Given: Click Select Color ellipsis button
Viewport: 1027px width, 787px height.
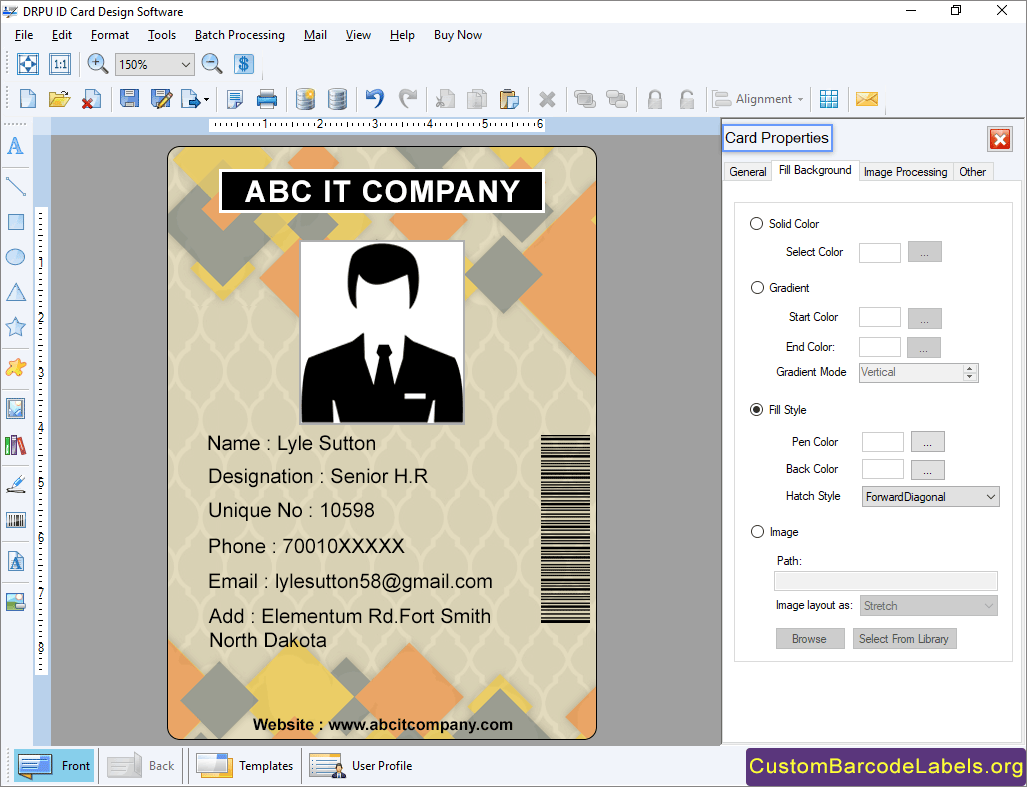Looking at the screenshot, I should point(924,252).
